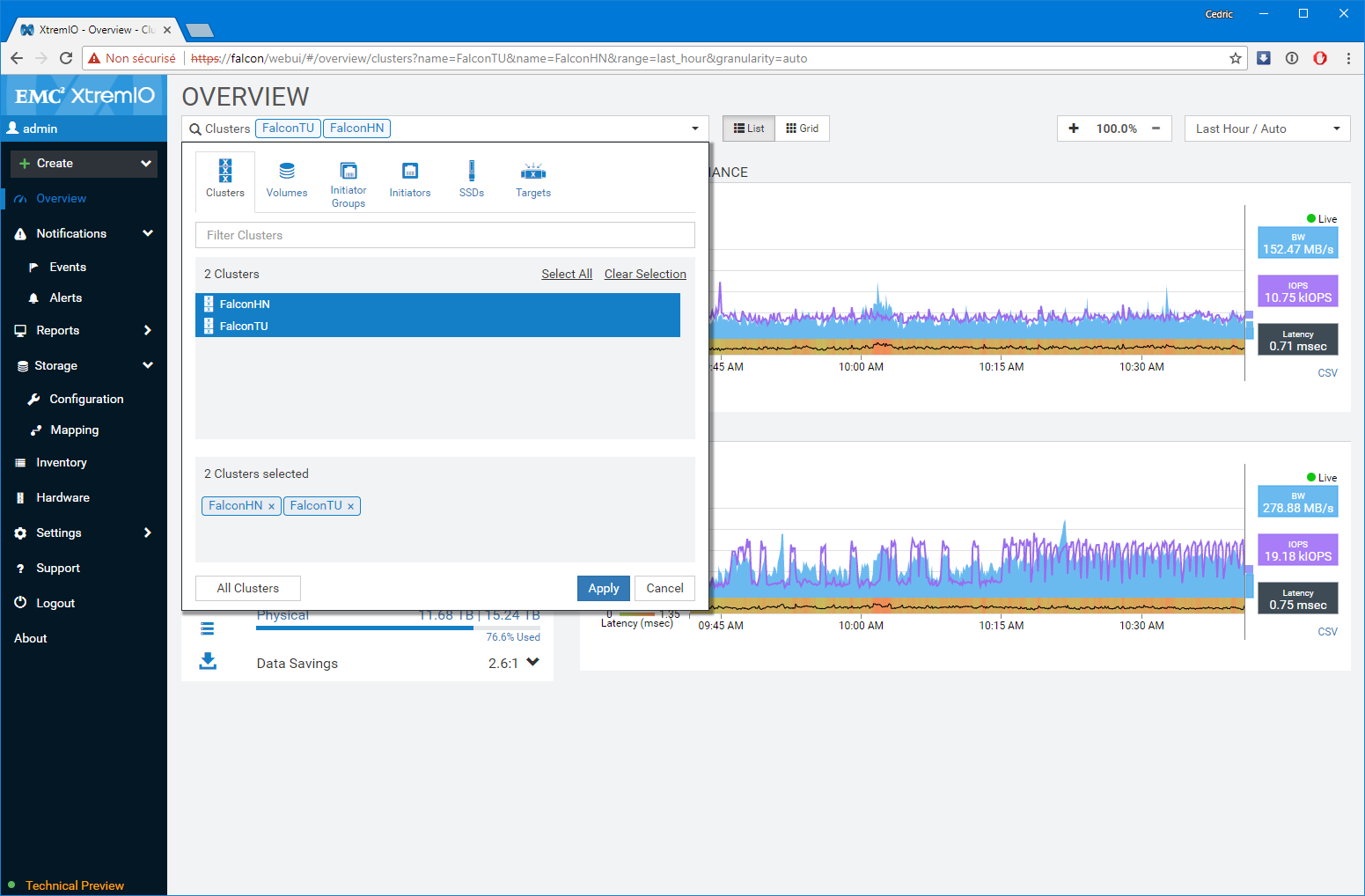The image size is (1365, 896).
Task: Focus the Filter Clusters search field
Action: coord(444,235)
